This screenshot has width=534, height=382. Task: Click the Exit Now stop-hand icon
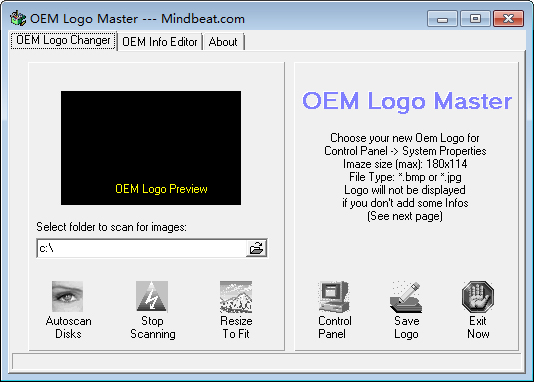(x=478, y=297)
